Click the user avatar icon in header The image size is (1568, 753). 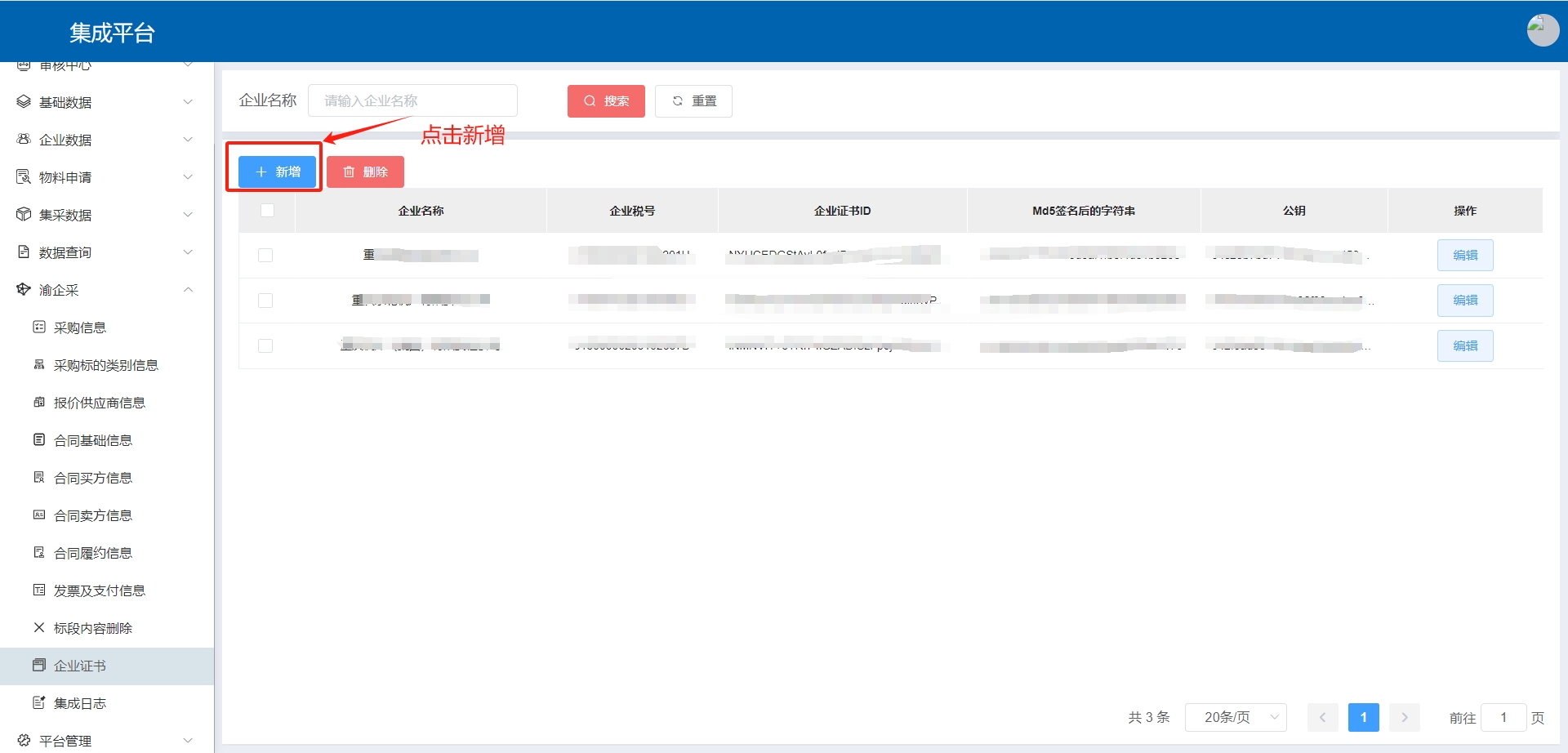(1542, 30)
